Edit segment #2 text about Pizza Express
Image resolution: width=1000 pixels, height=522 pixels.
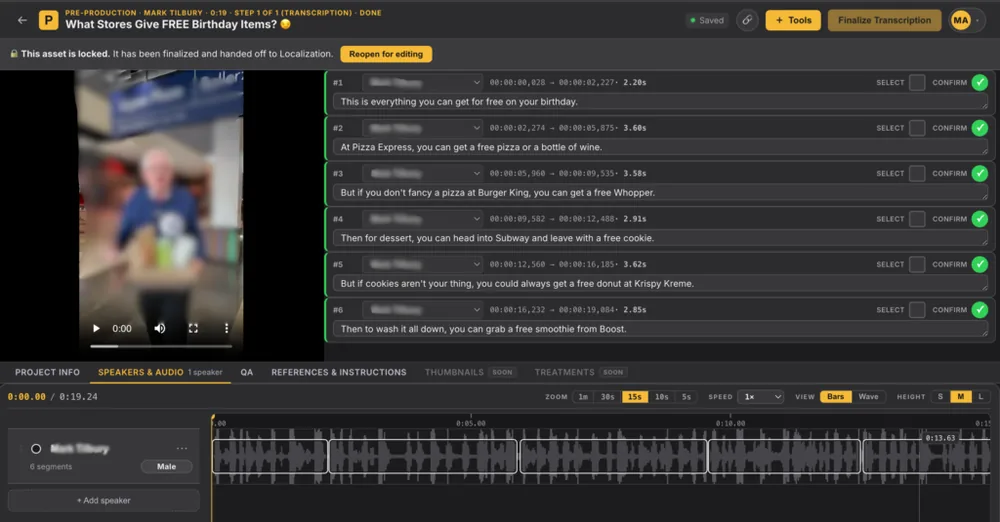[x=660, y=147]
